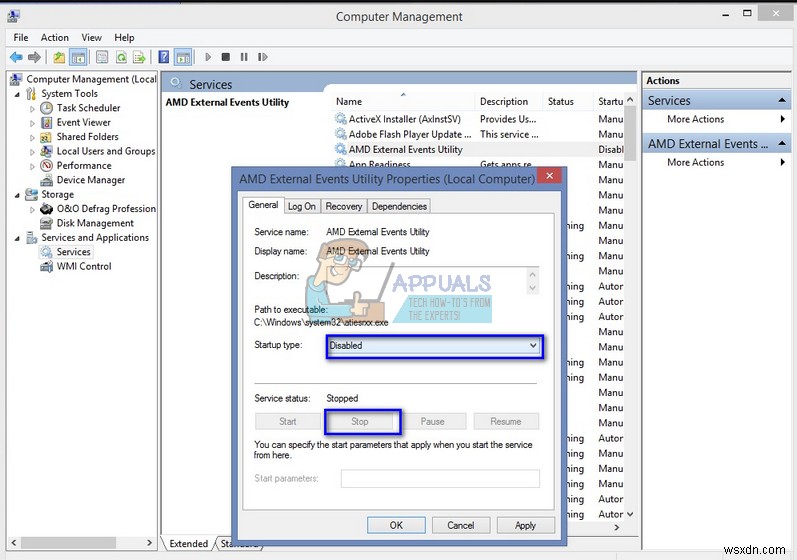Select Task Scheduler in the tree
This screenshot has height=560, width=797.
pos(88,108)
